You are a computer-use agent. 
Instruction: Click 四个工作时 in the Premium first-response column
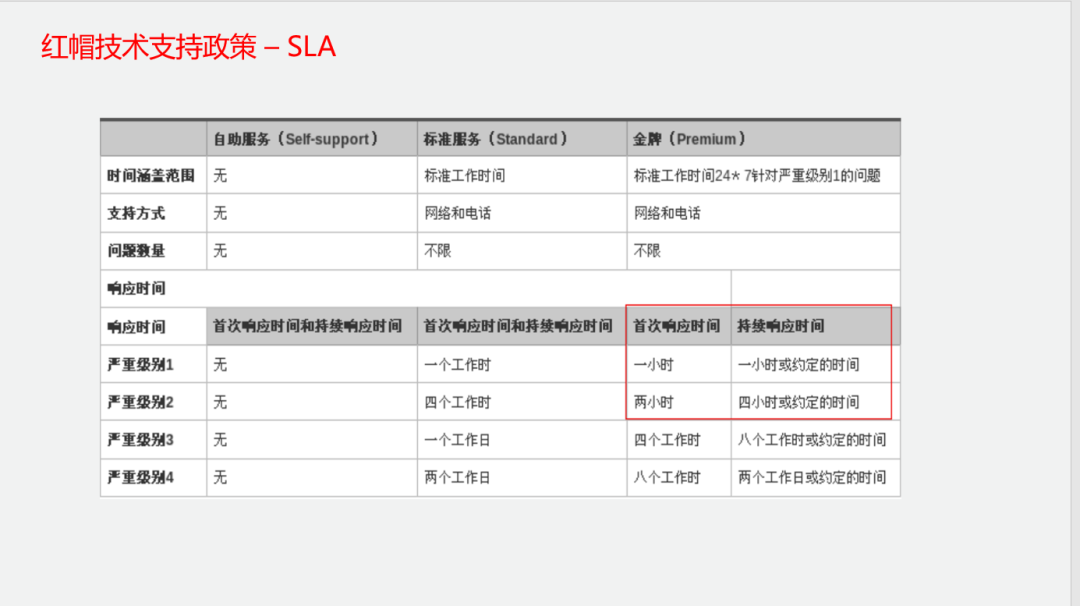point(667,439)
